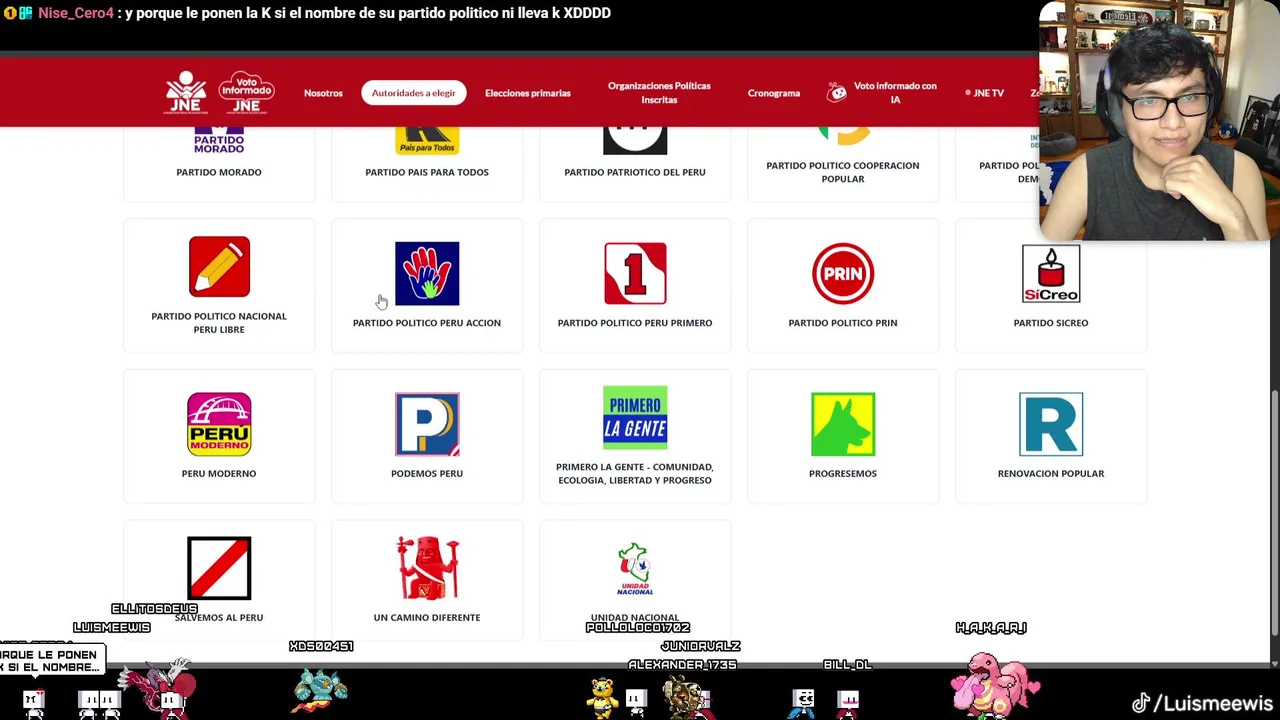Screen dimensions: 1280x720
Task: Click PRIMERO LA GENTE party name text
Action: pos(635,474)
